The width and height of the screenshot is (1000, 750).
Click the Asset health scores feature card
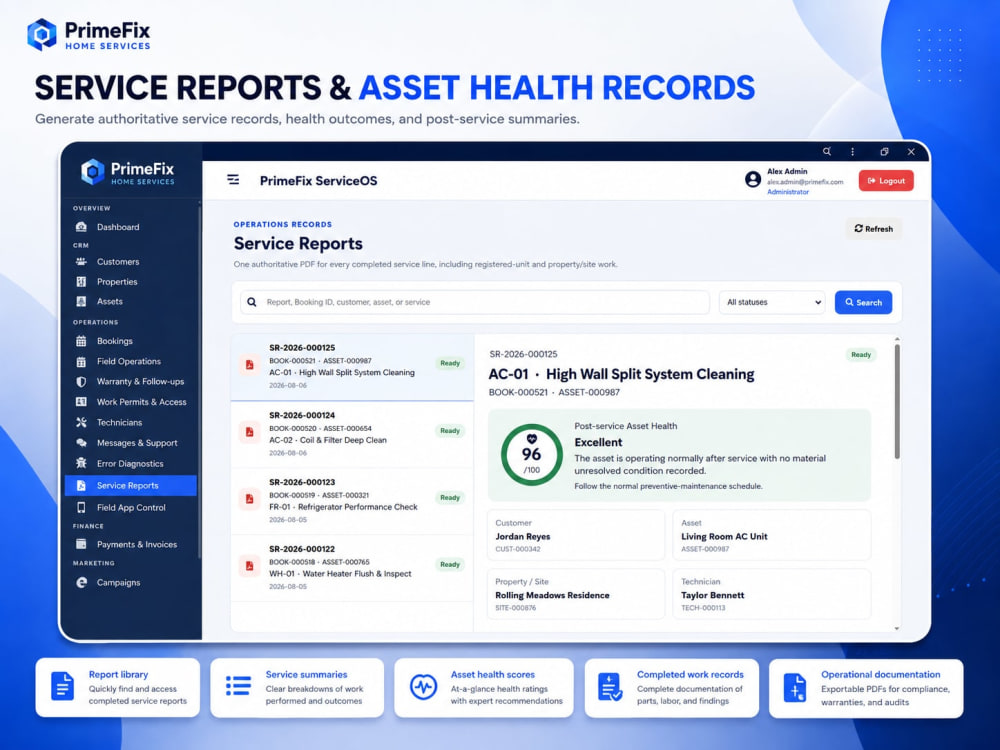(484, 688)
